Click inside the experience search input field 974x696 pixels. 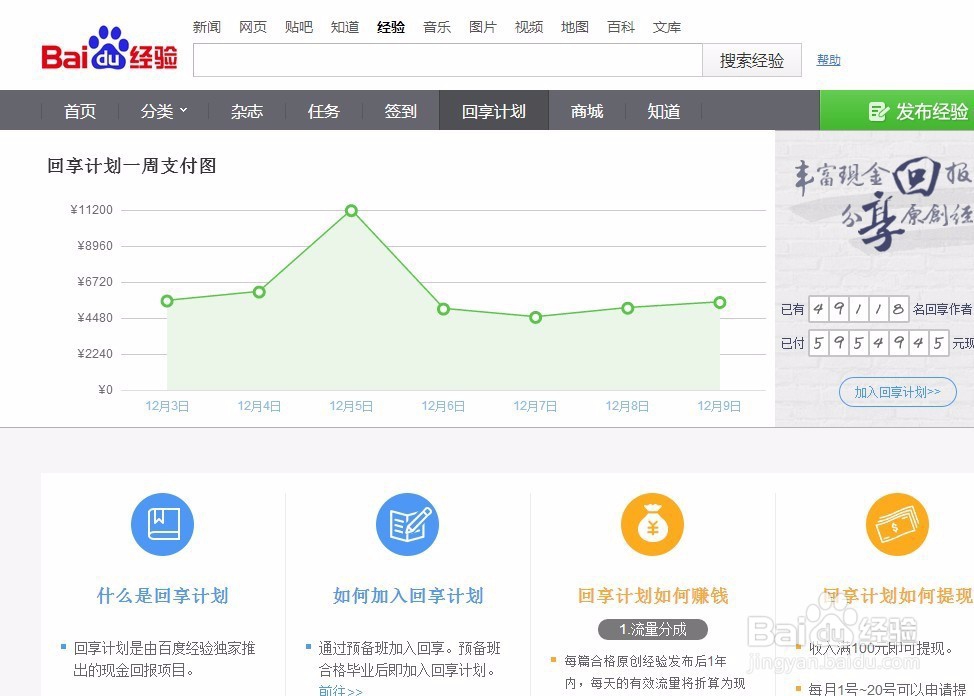tap(447, 60)
